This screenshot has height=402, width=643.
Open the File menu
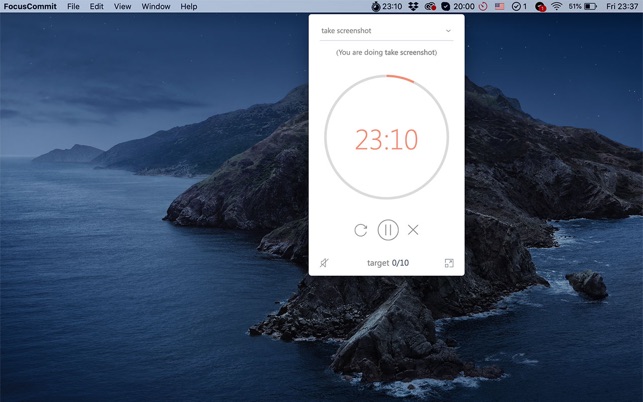pyautogui.click(x=73, y=7)
